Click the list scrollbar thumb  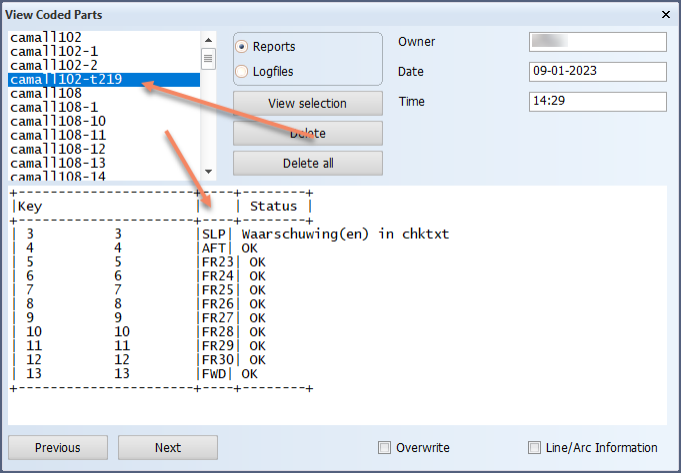point(208,57)
